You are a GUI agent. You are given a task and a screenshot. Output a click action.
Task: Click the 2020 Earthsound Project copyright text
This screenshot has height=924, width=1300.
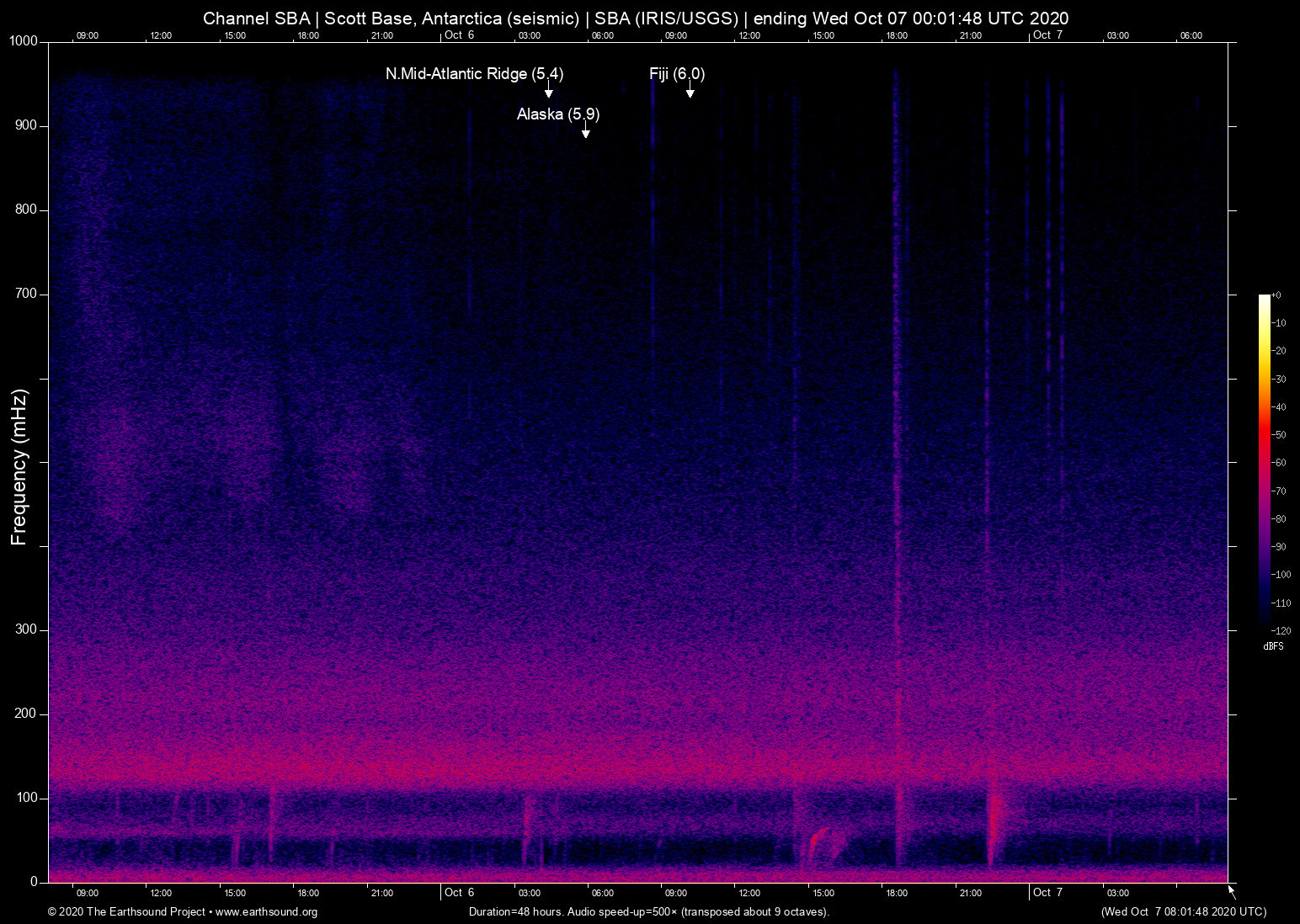pos(128,911)
